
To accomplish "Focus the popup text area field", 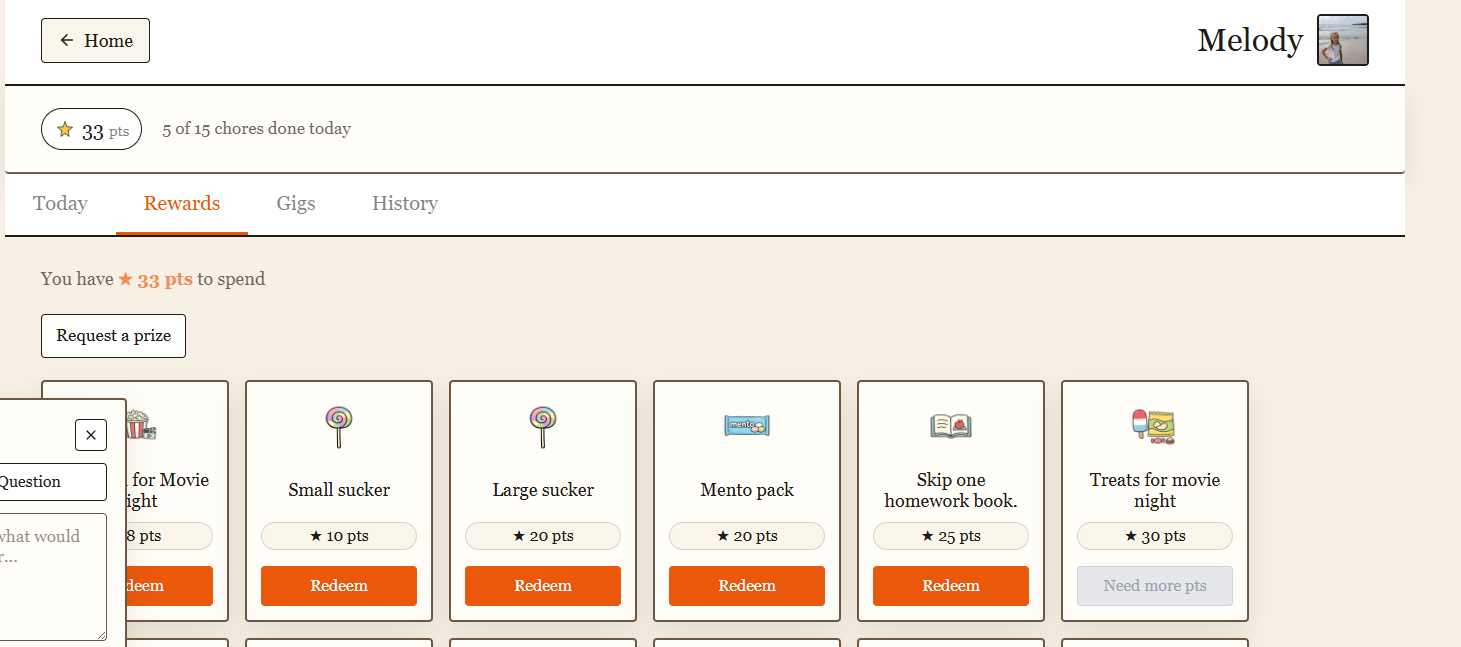I will point(50,577).
